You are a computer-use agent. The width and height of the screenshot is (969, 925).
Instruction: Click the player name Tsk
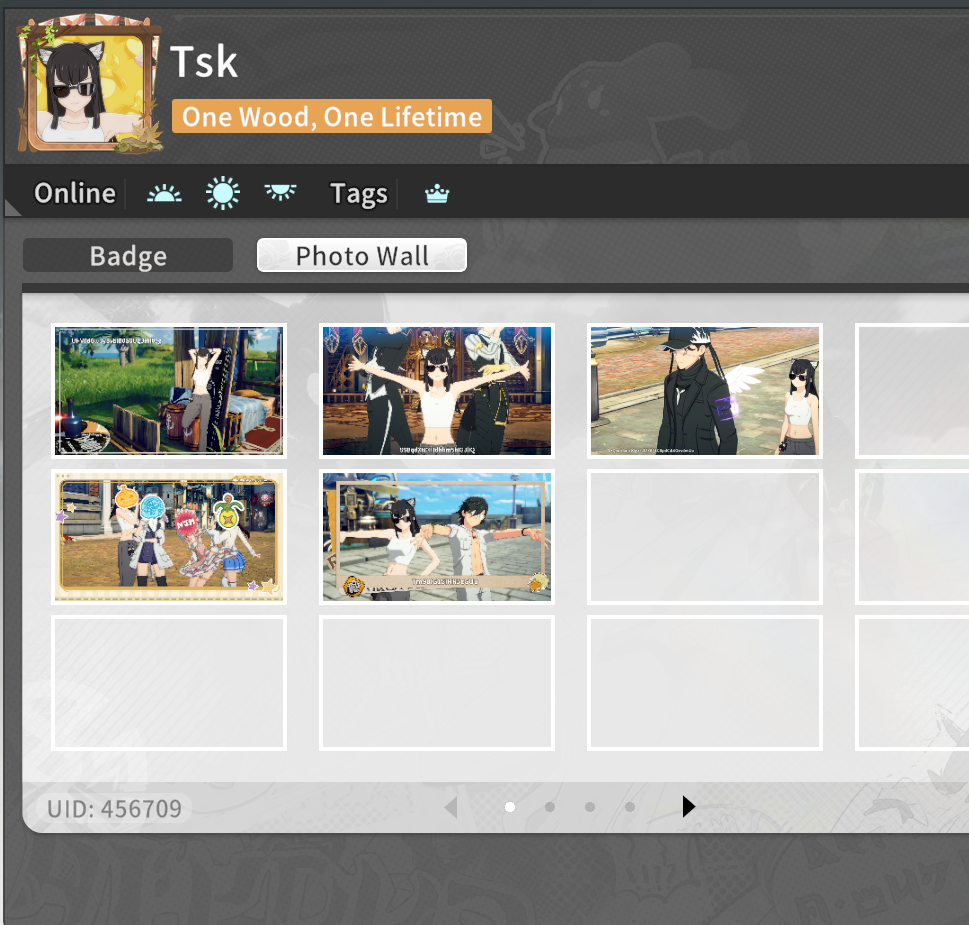(204, 62)
